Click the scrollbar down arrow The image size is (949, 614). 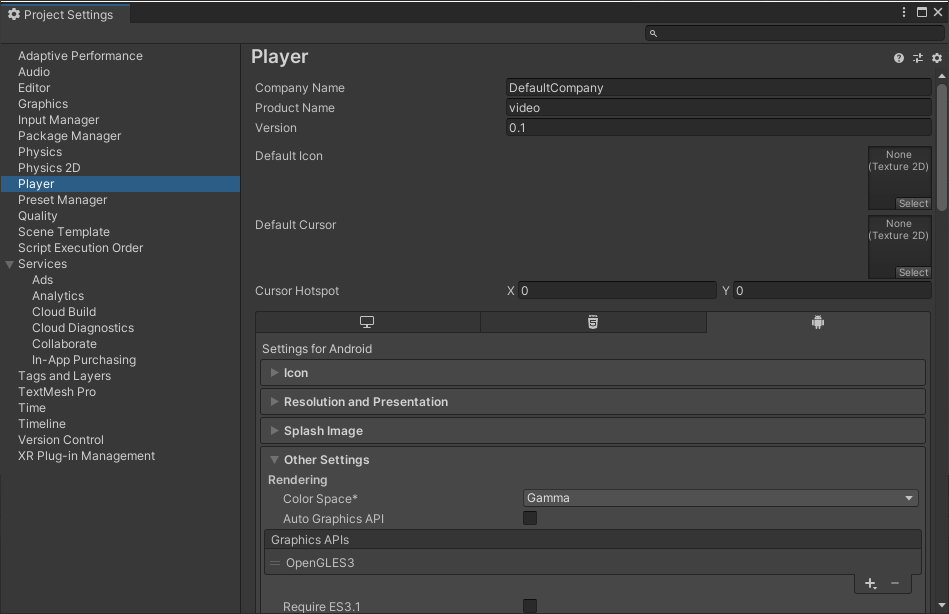[x=942, y=606]
